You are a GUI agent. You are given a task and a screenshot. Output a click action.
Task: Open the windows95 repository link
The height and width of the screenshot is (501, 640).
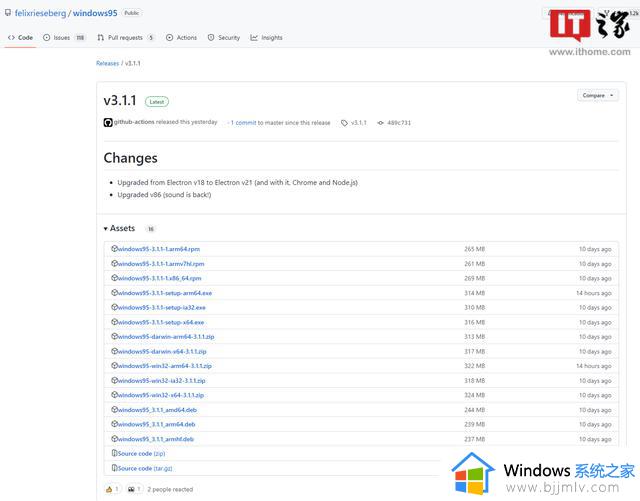click(x=95, y=13)
